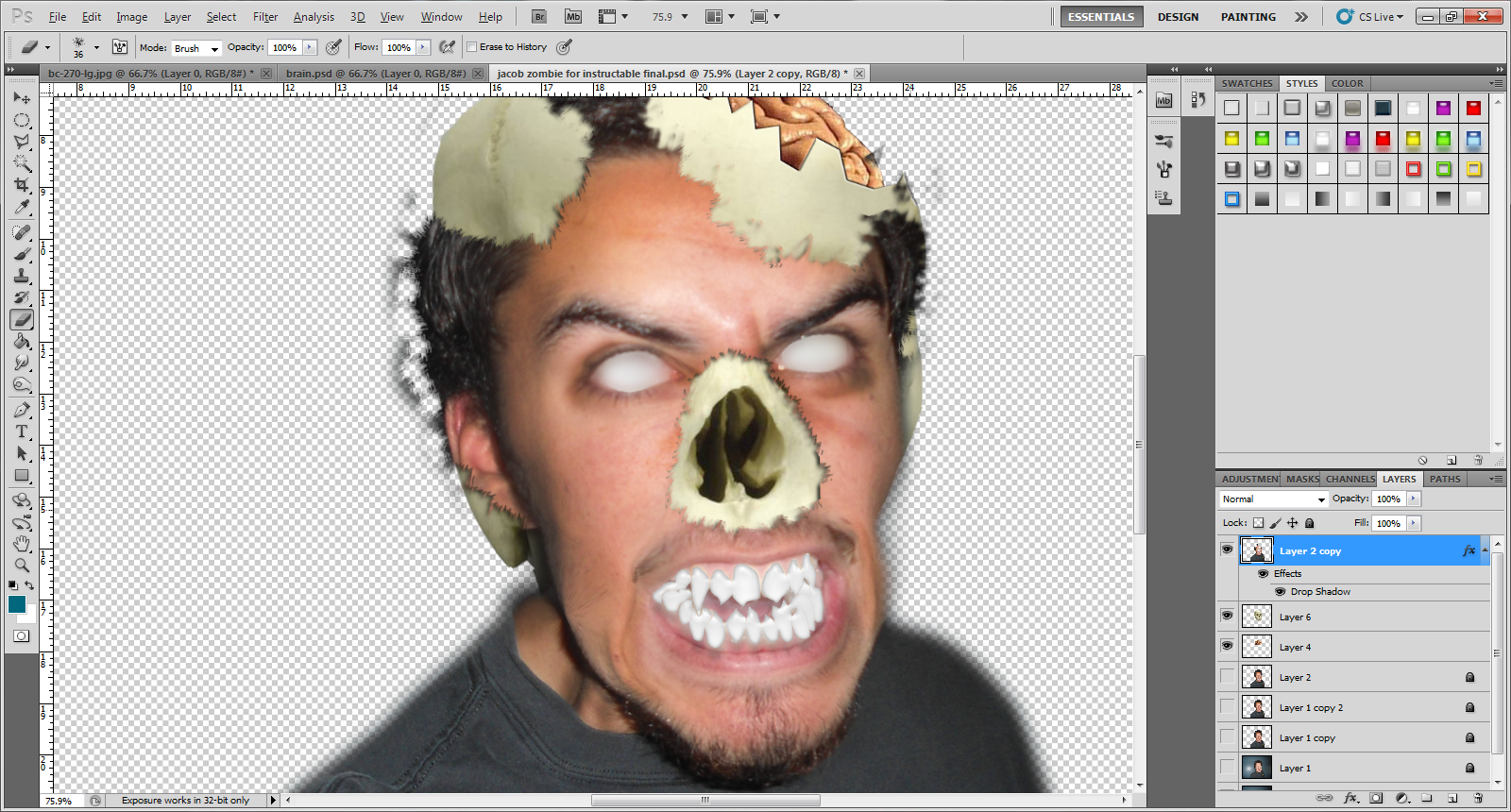Hide Layer 2 copy visibility eye
Viewport: 1511px width, 812px height.
click(1227, 550)
